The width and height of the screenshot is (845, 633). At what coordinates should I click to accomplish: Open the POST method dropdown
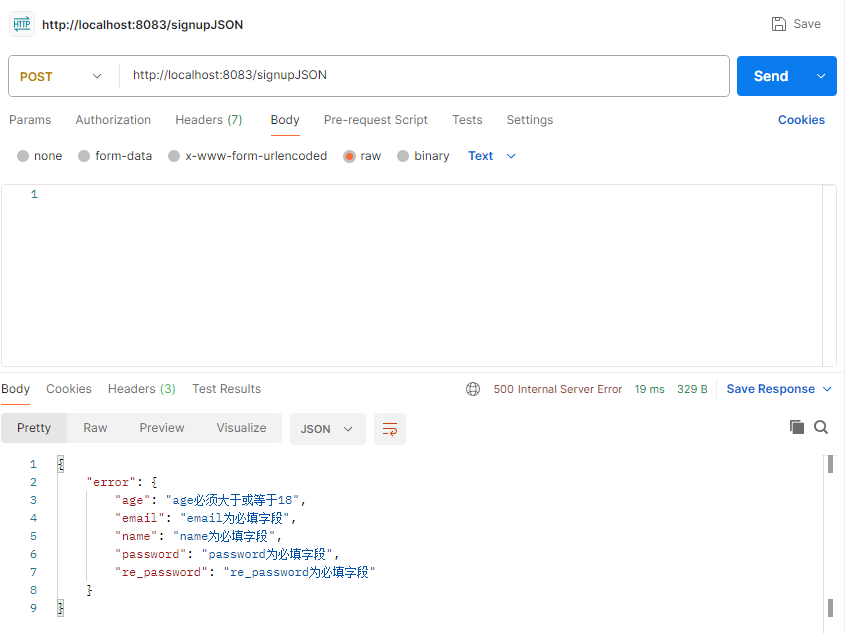[62, 76]
